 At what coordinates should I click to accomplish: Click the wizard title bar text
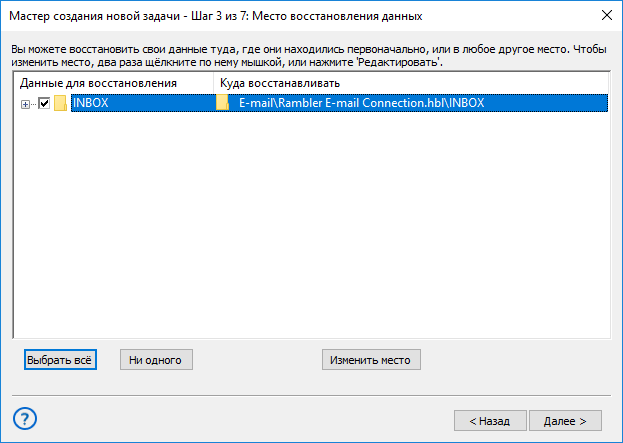(216, 16)
